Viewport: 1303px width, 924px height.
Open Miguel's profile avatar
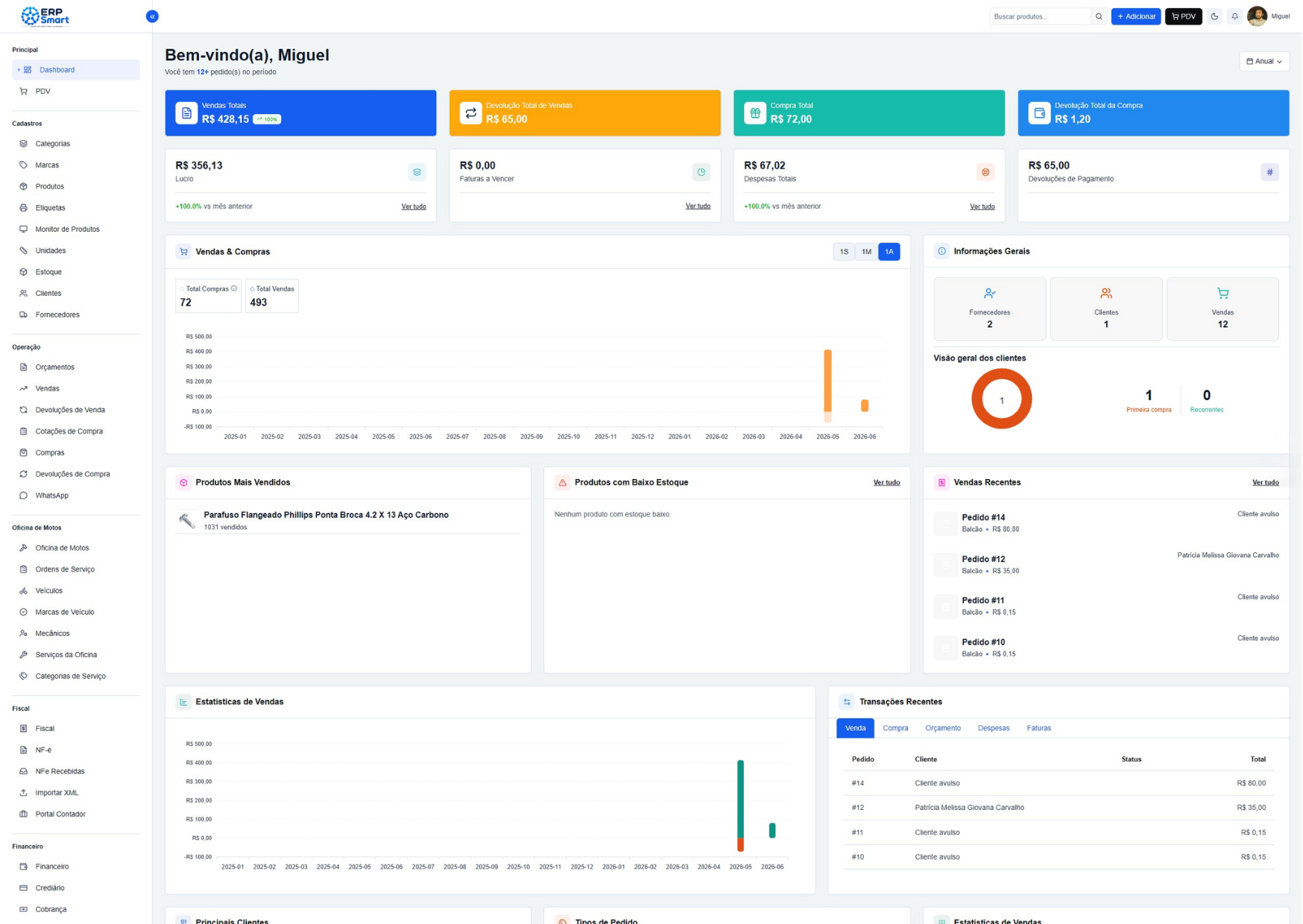point(1257,16)
